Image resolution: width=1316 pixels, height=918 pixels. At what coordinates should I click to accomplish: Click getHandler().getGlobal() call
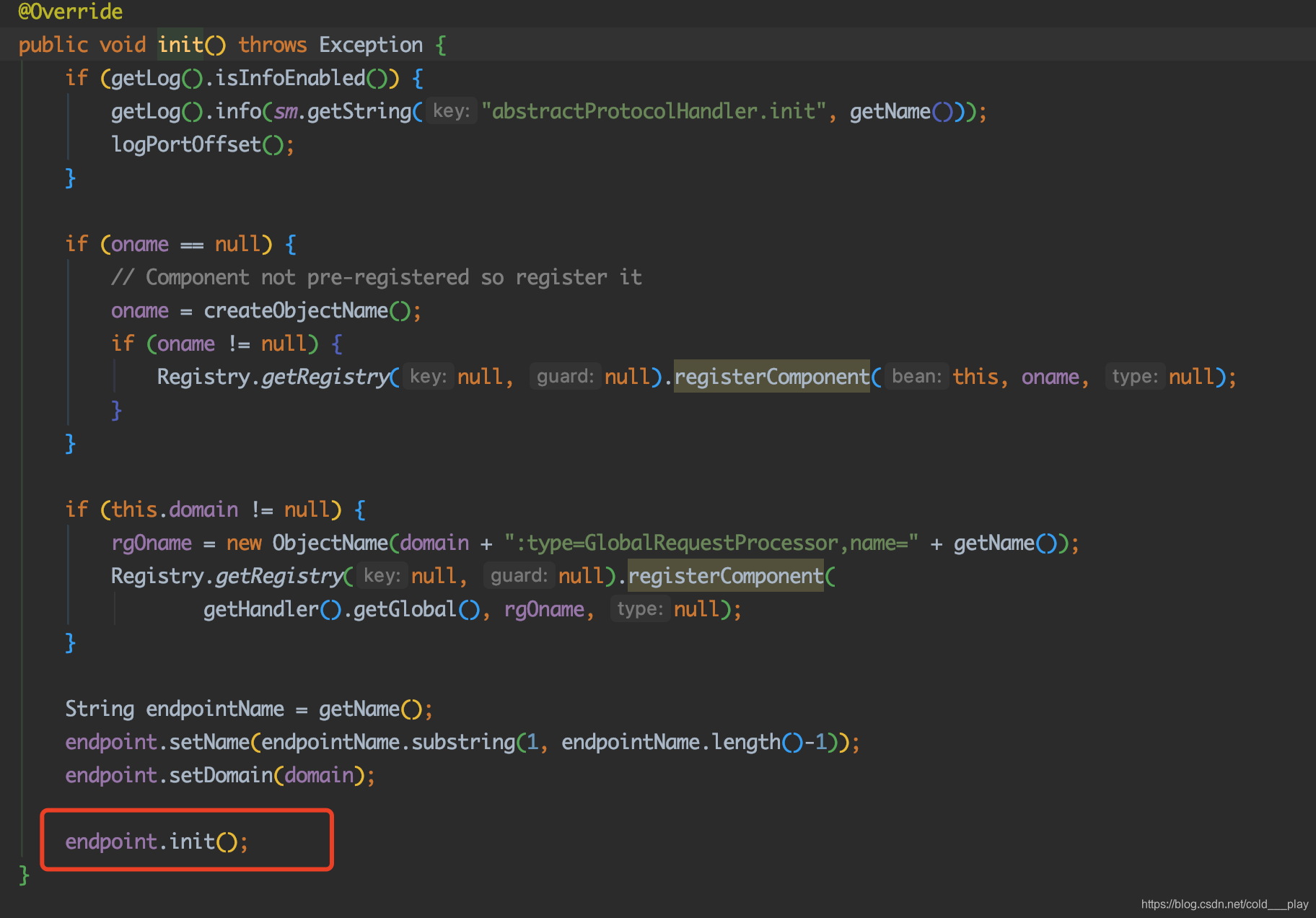342,609
